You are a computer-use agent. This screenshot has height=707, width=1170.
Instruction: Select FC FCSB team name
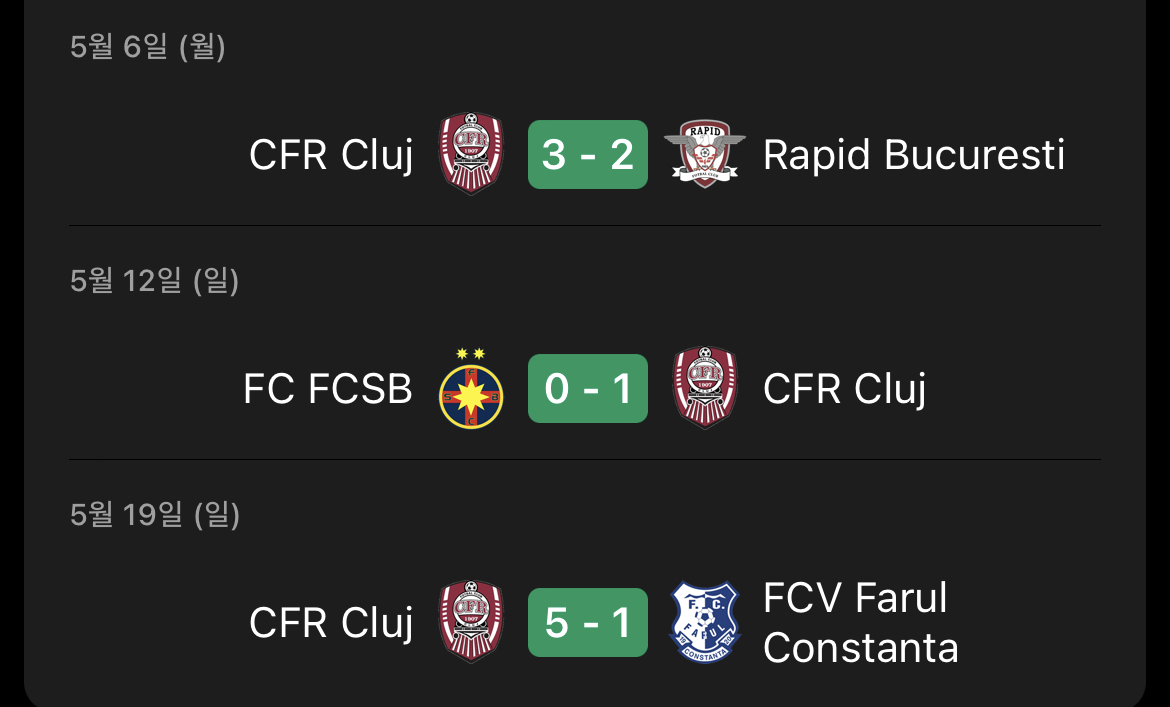(328, 389)
